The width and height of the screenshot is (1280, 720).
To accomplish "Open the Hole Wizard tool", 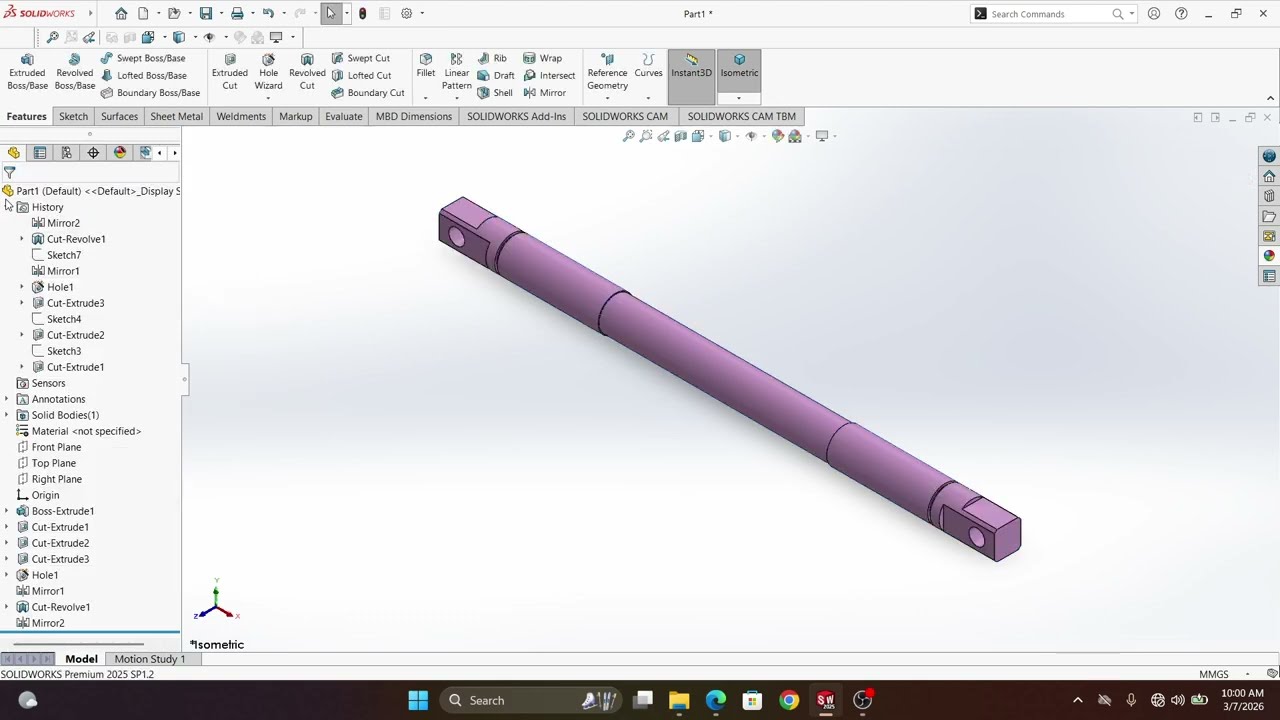I will [x=268, y=72].
